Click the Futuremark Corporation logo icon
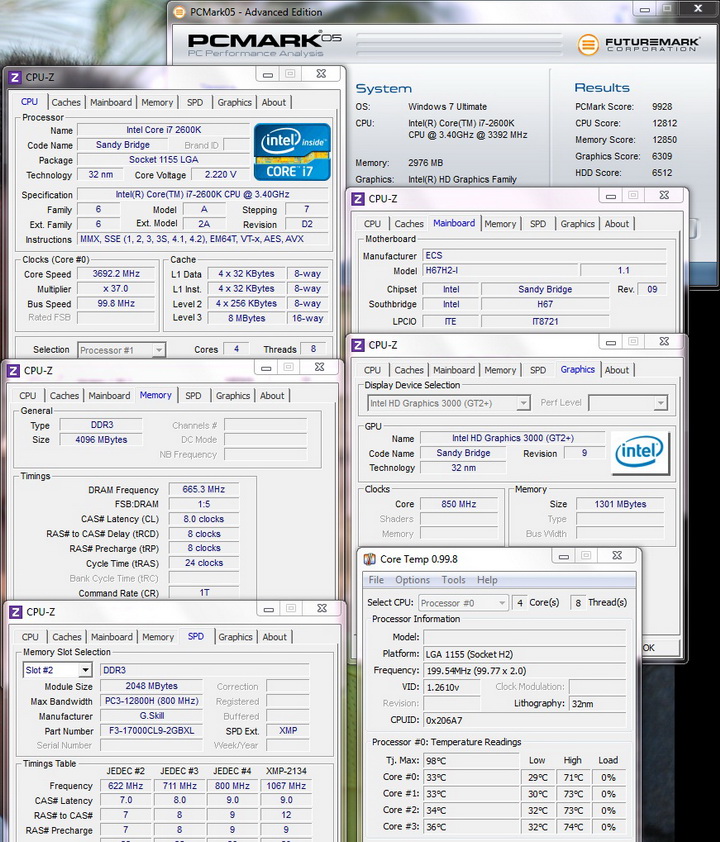The image size is (720, 842). 588,45
